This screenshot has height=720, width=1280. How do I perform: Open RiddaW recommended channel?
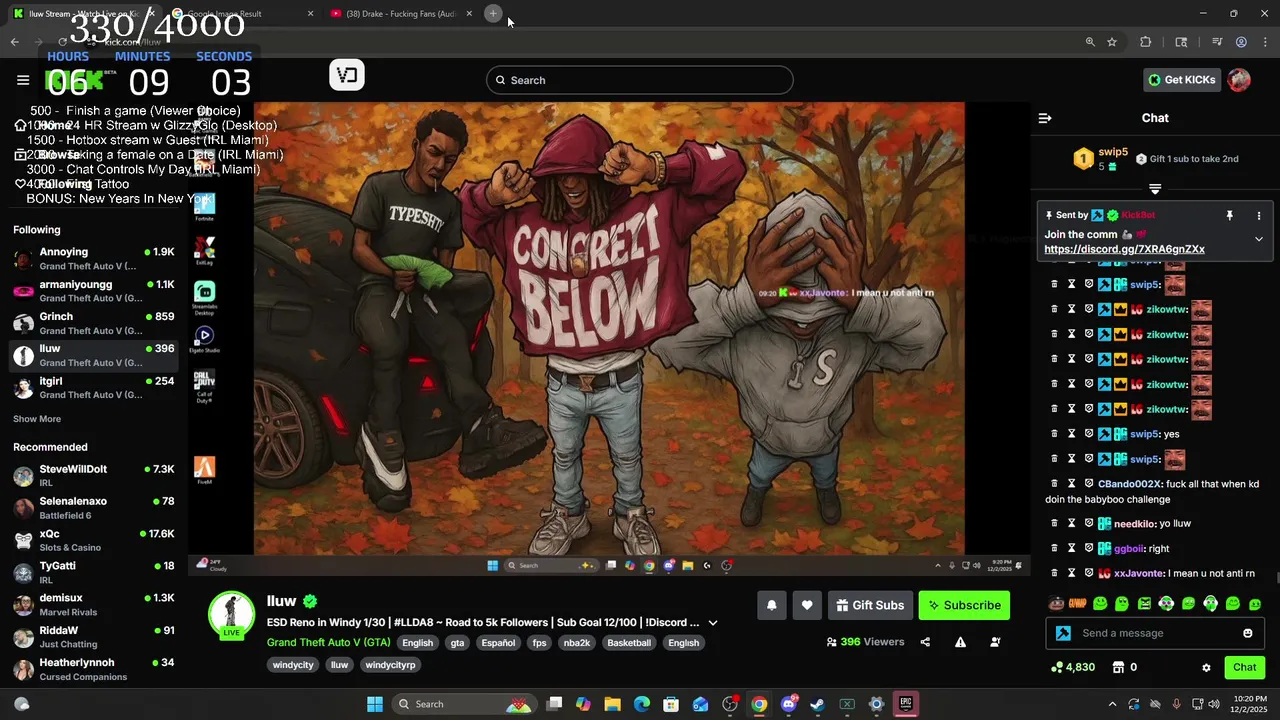click(94, 637)
